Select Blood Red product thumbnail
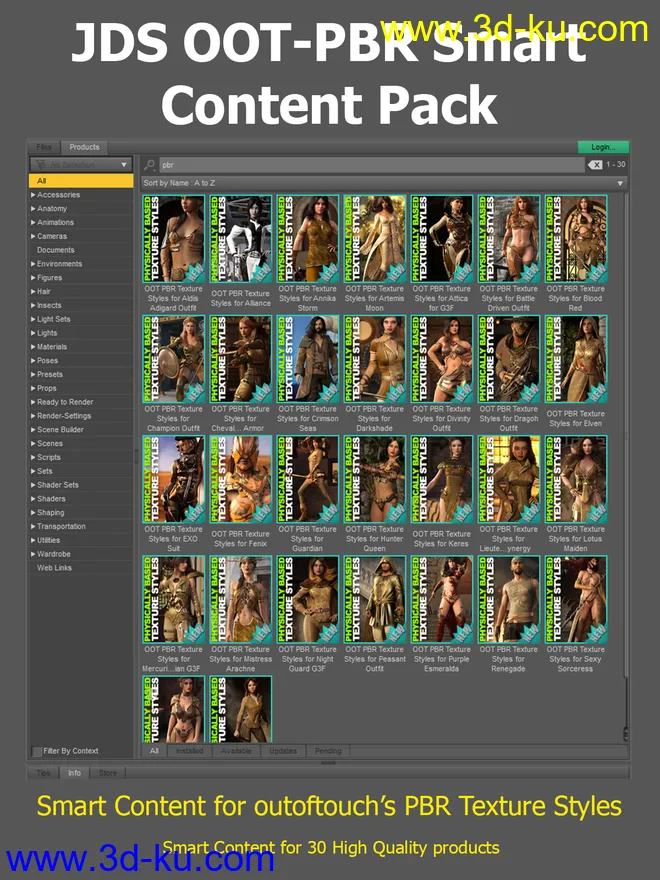 [x=576, y=239]
